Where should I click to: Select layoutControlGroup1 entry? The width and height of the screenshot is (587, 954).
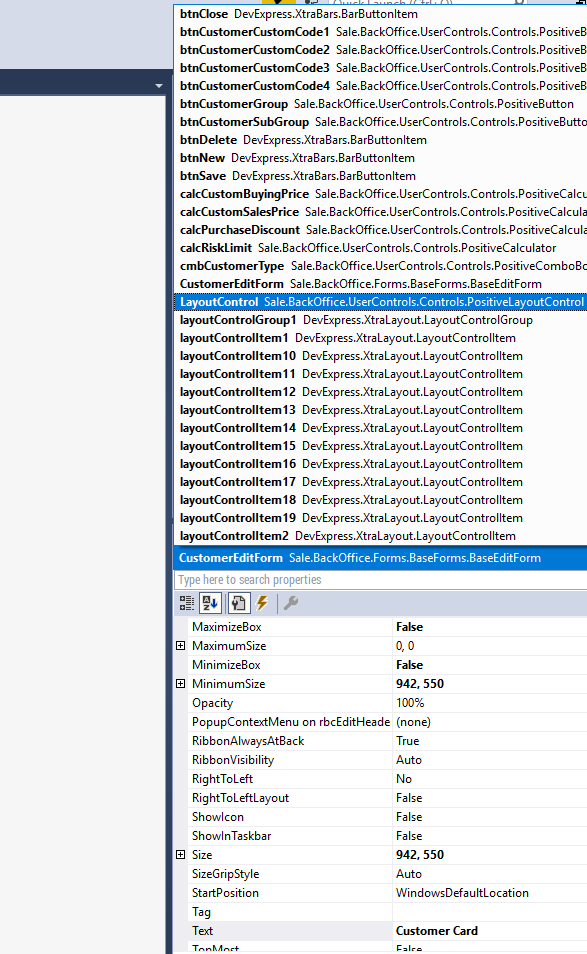(x=381, y=320)
